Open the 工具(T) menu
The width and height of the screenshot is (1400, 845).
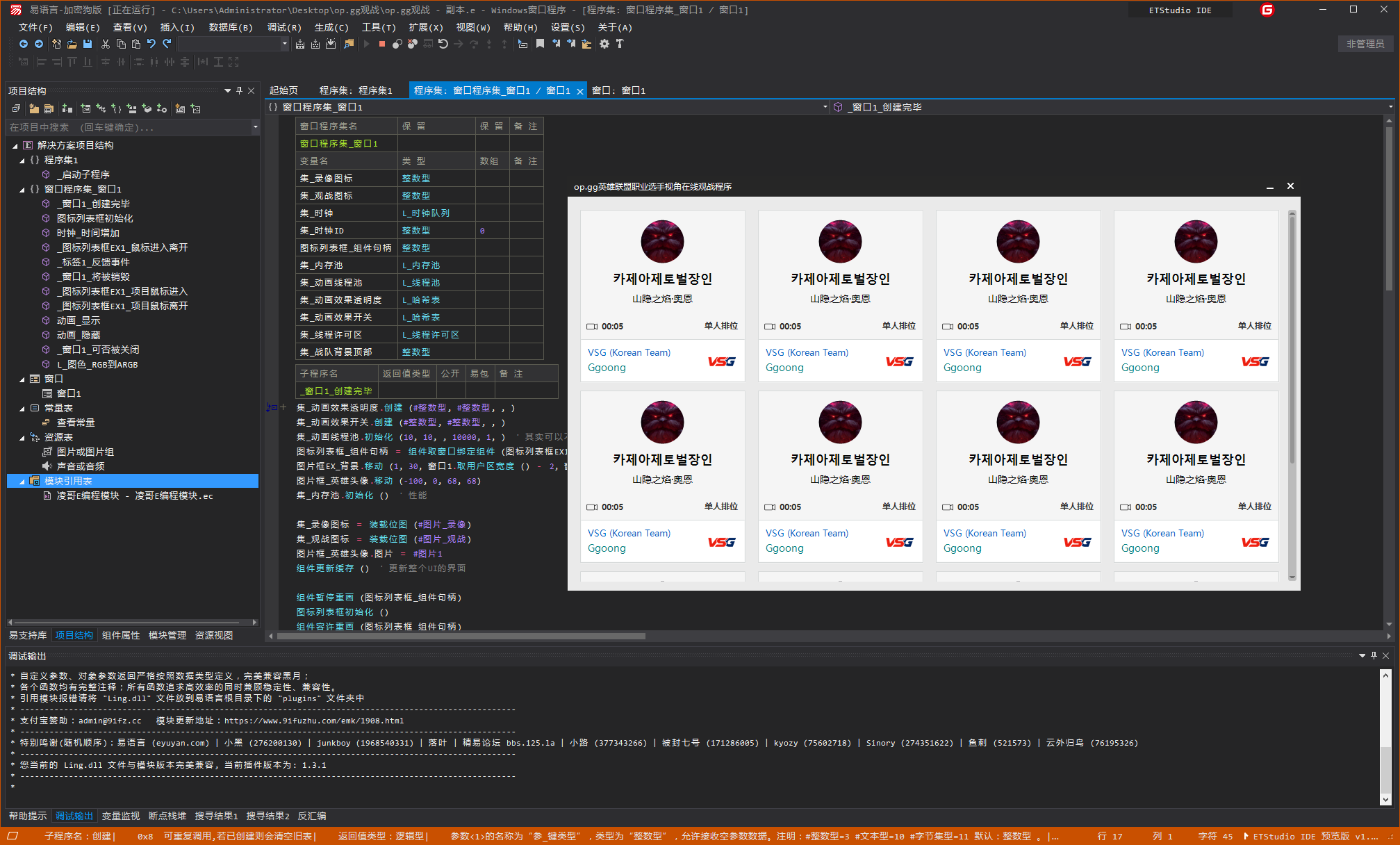[x=379, y=27]
